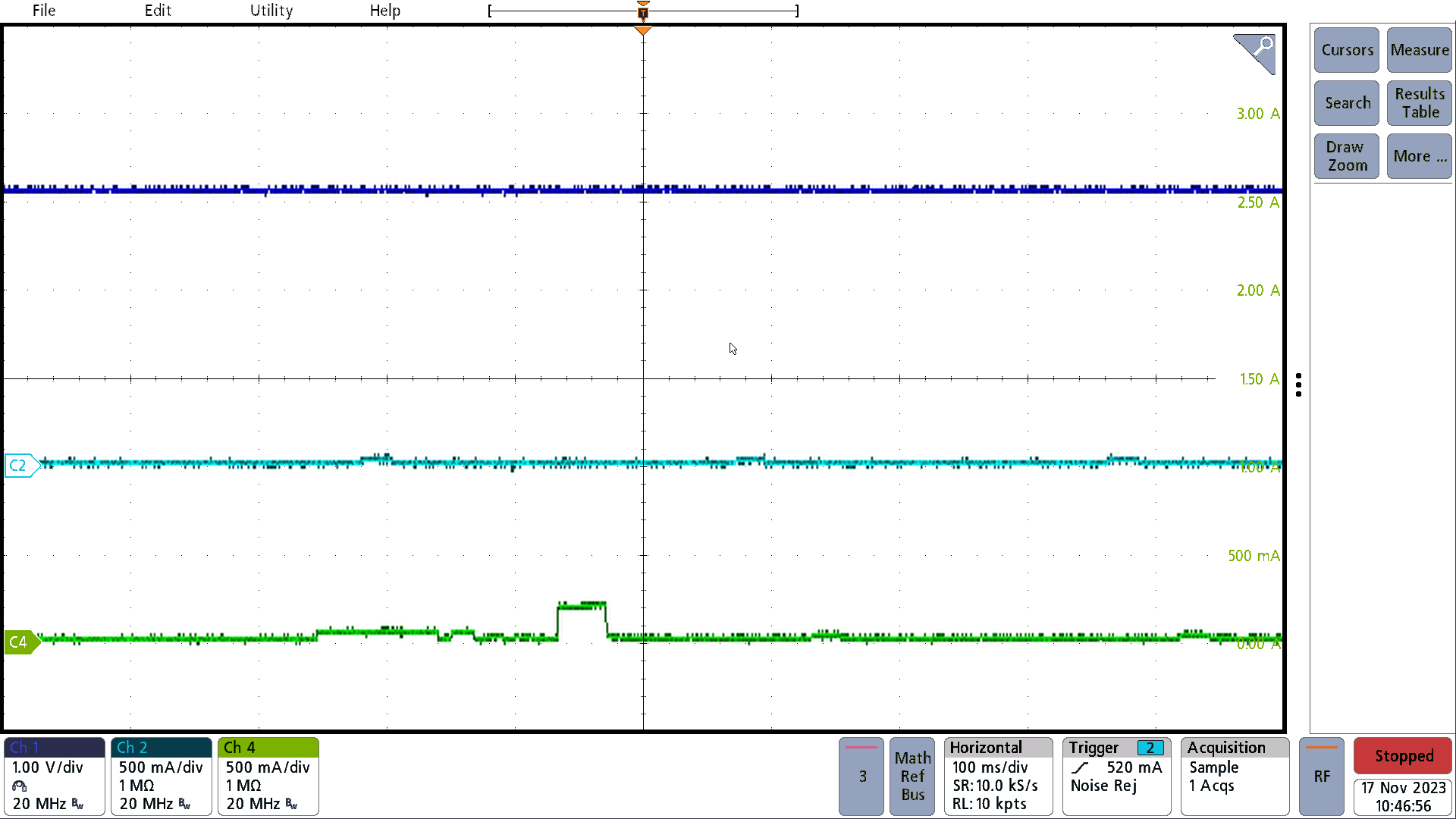Click the RL: 10 kpts record length text

pos(989,805)
